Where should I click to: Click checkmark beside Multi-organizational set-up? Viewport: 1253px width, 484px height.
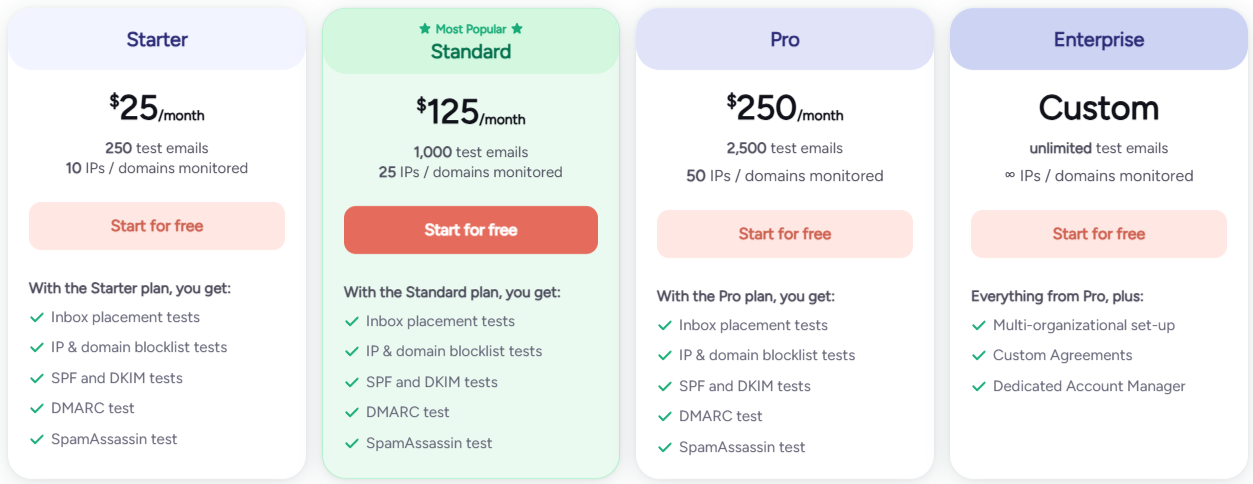click(x=979, y=326)
